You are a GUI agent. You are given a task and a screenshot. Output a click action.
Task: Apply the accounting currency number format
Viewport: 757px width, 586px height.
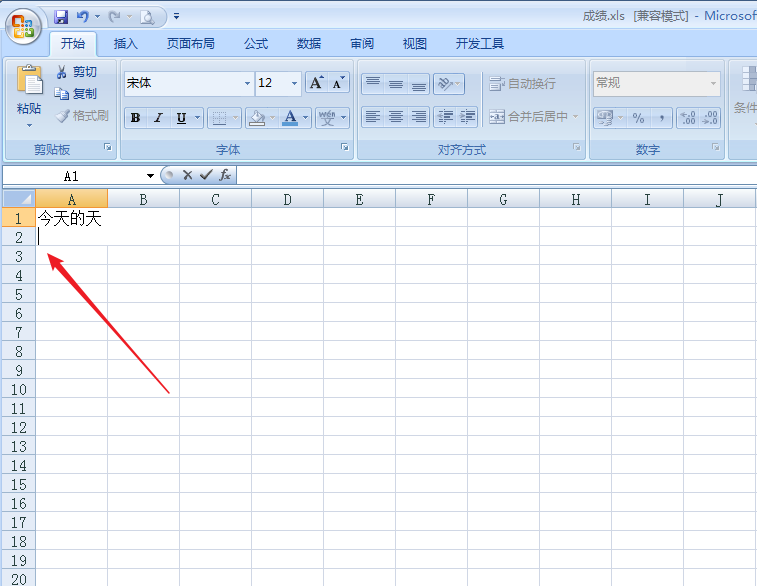pyautogui.click(x=605, y=118)
